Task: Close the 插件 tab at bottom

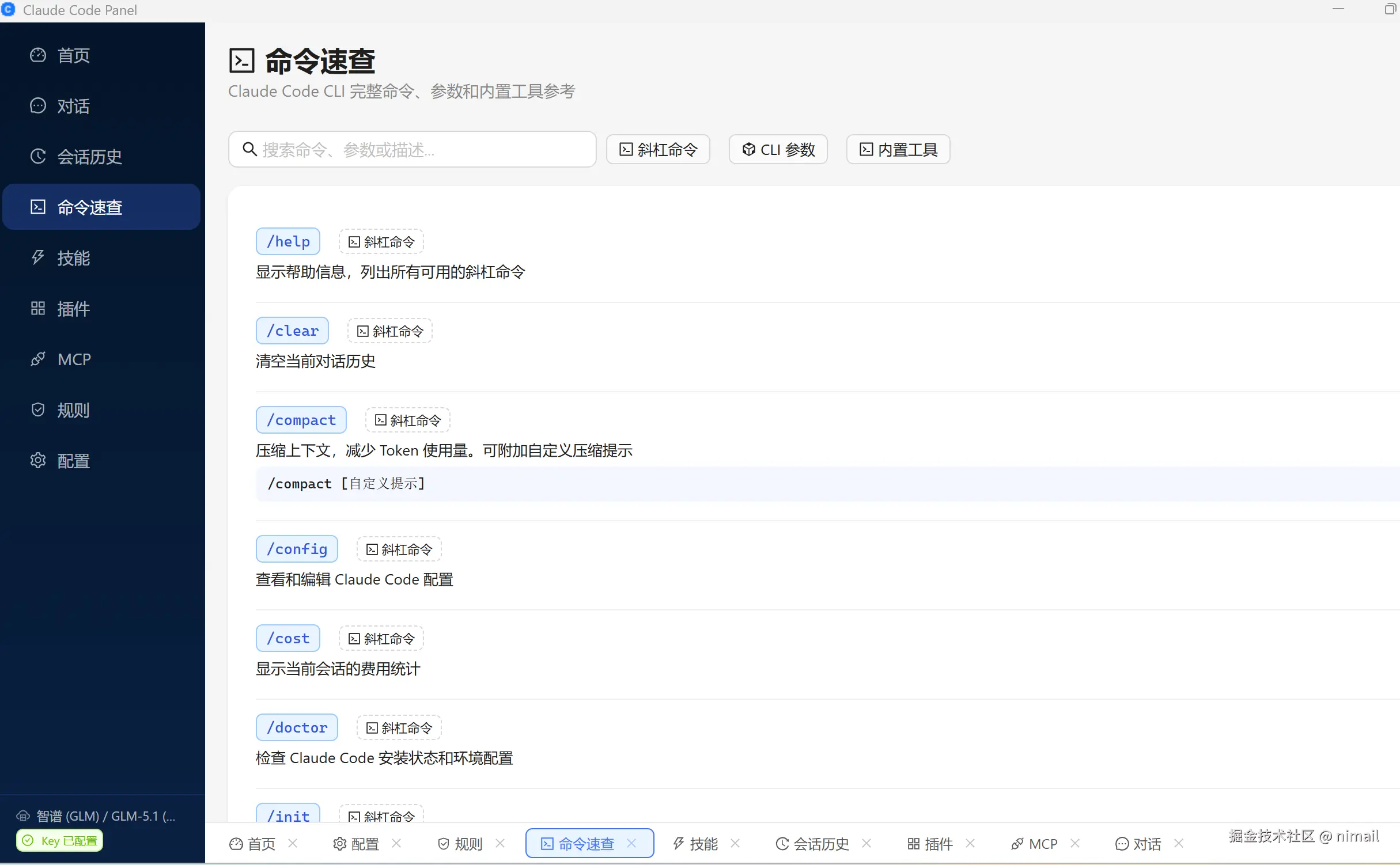Action: click(970, 843)
